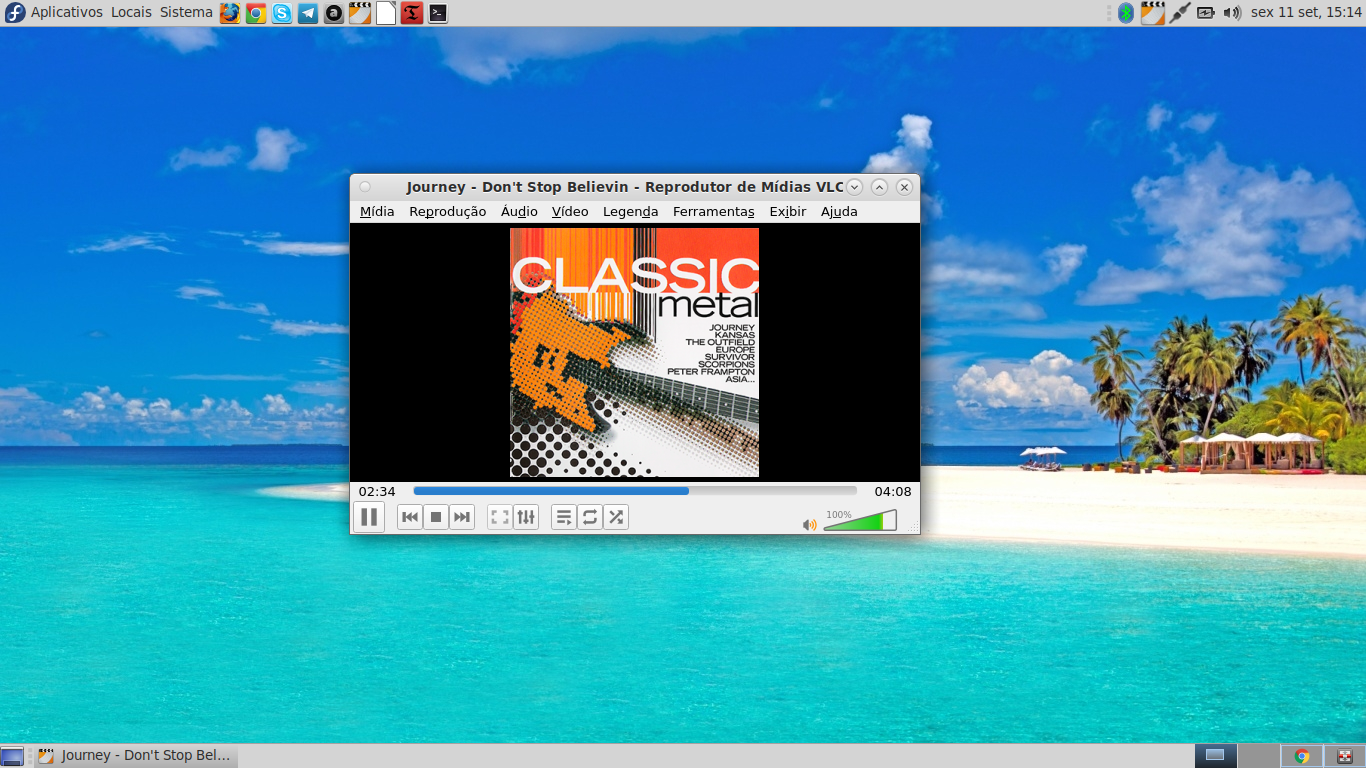Open Sistema menu in top panel
Image resolution: width=1366 pixels, height=768 pixels.
coord(186,12)
